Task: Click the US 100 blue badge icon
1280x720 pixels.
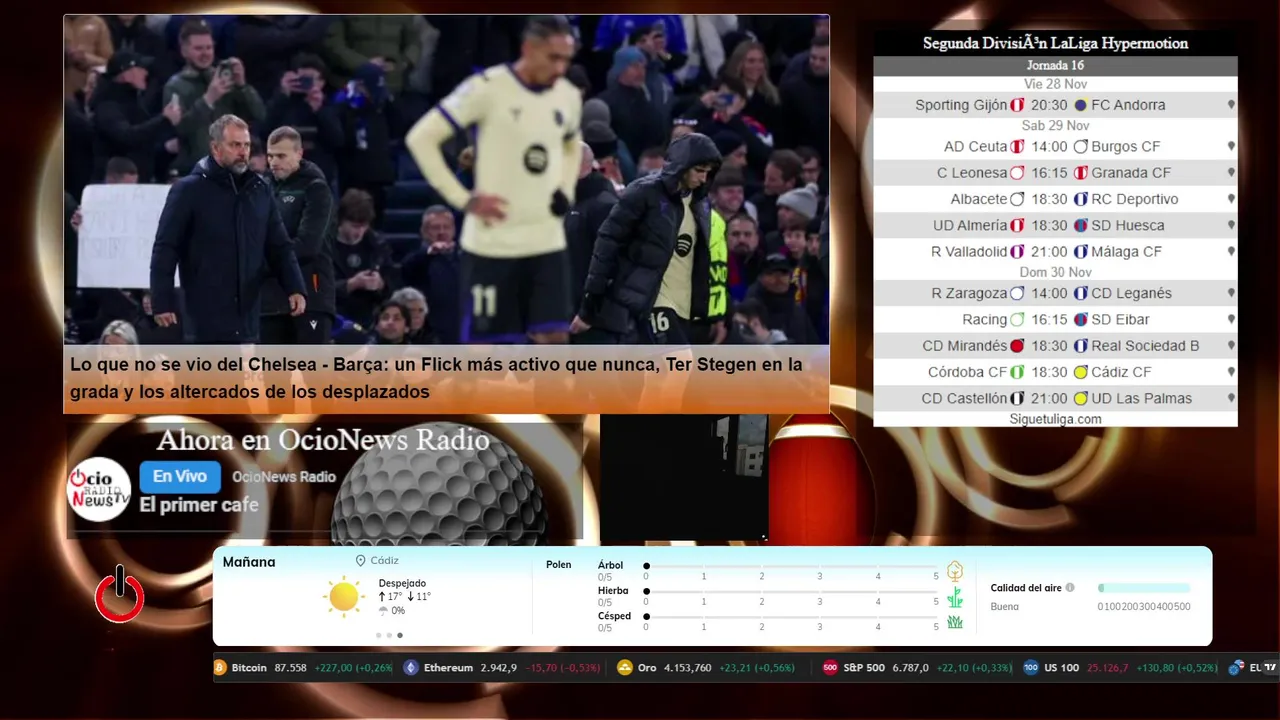Action: 1031,668
